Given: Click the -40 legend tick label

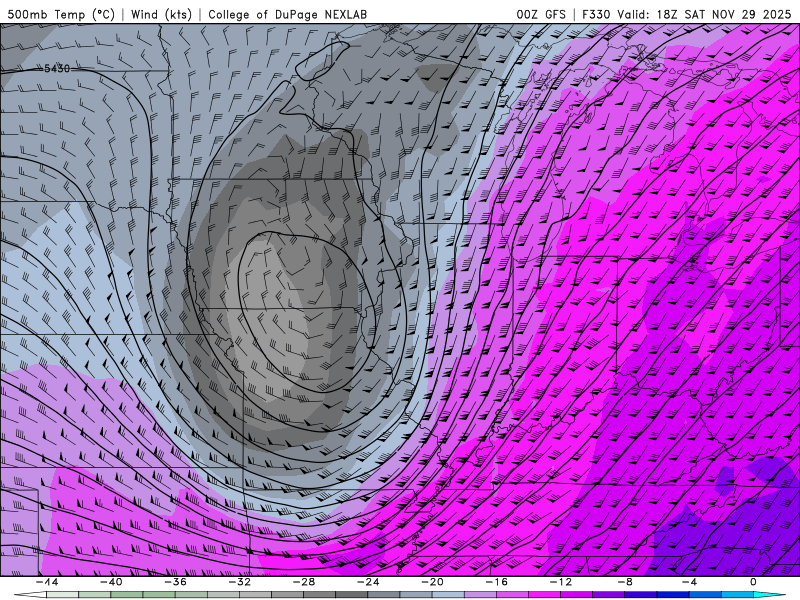Looking at the screenshot, I should (x=111, y=582).
